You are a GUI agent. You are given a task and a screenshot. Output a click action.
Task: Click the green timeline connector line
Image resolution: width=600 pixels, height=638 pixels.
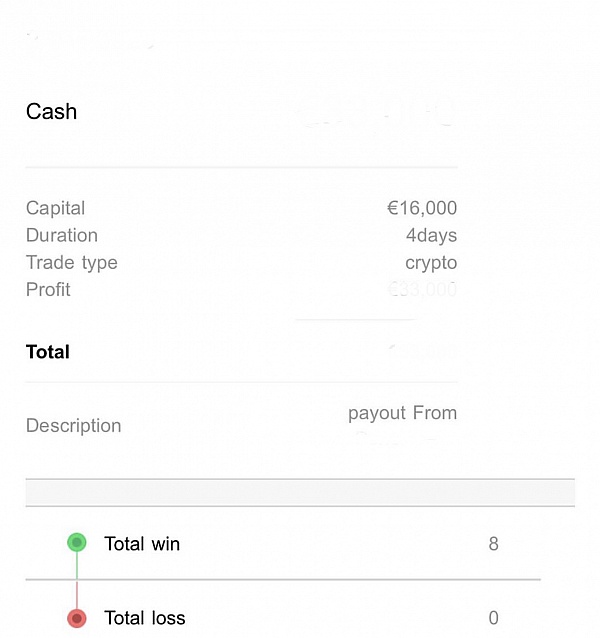point(77,566)
